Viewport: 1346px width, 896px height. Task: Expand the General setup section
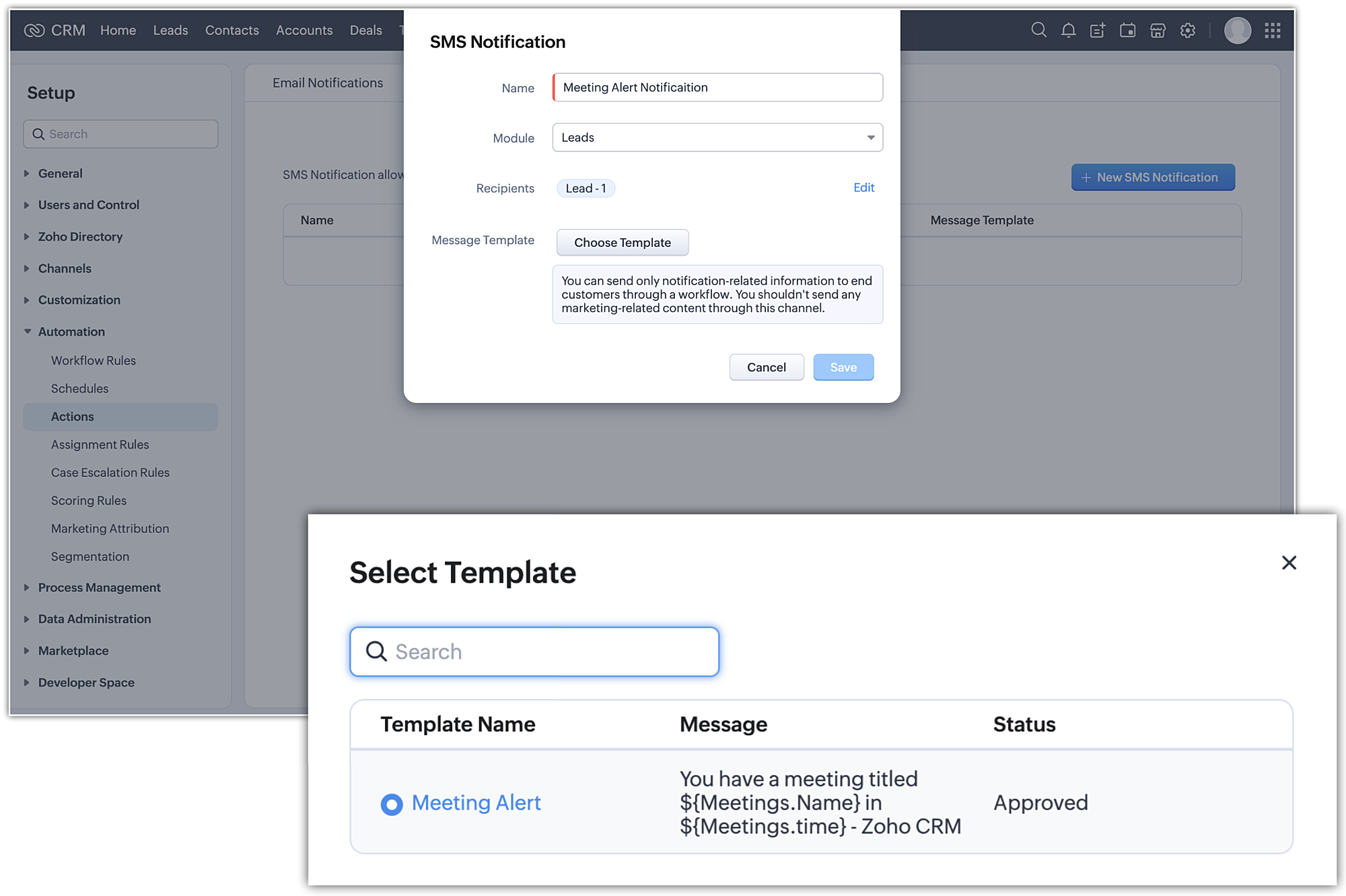pos(60,174)
